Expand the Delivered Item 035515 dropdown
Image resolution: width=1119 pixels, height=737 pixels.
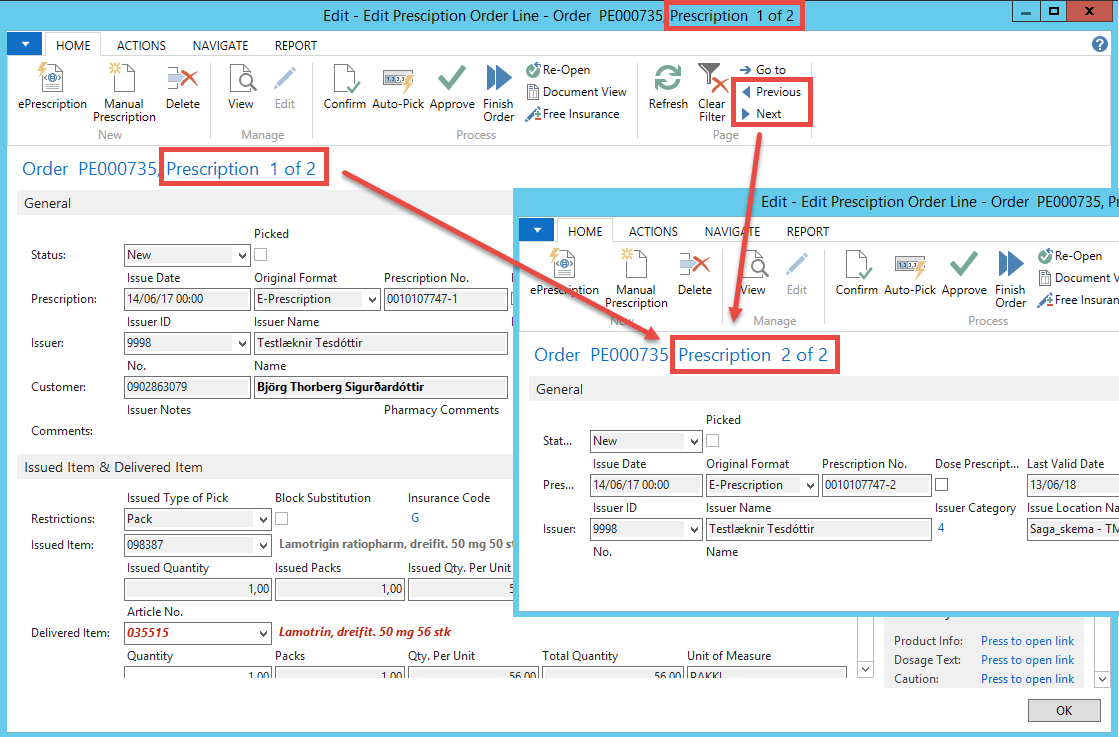263,633
